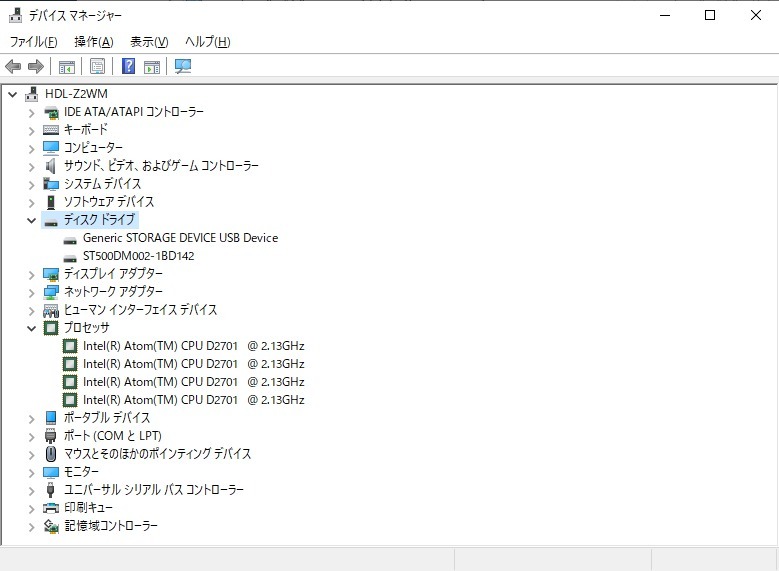Click the blue Help question mark icon

128,66
